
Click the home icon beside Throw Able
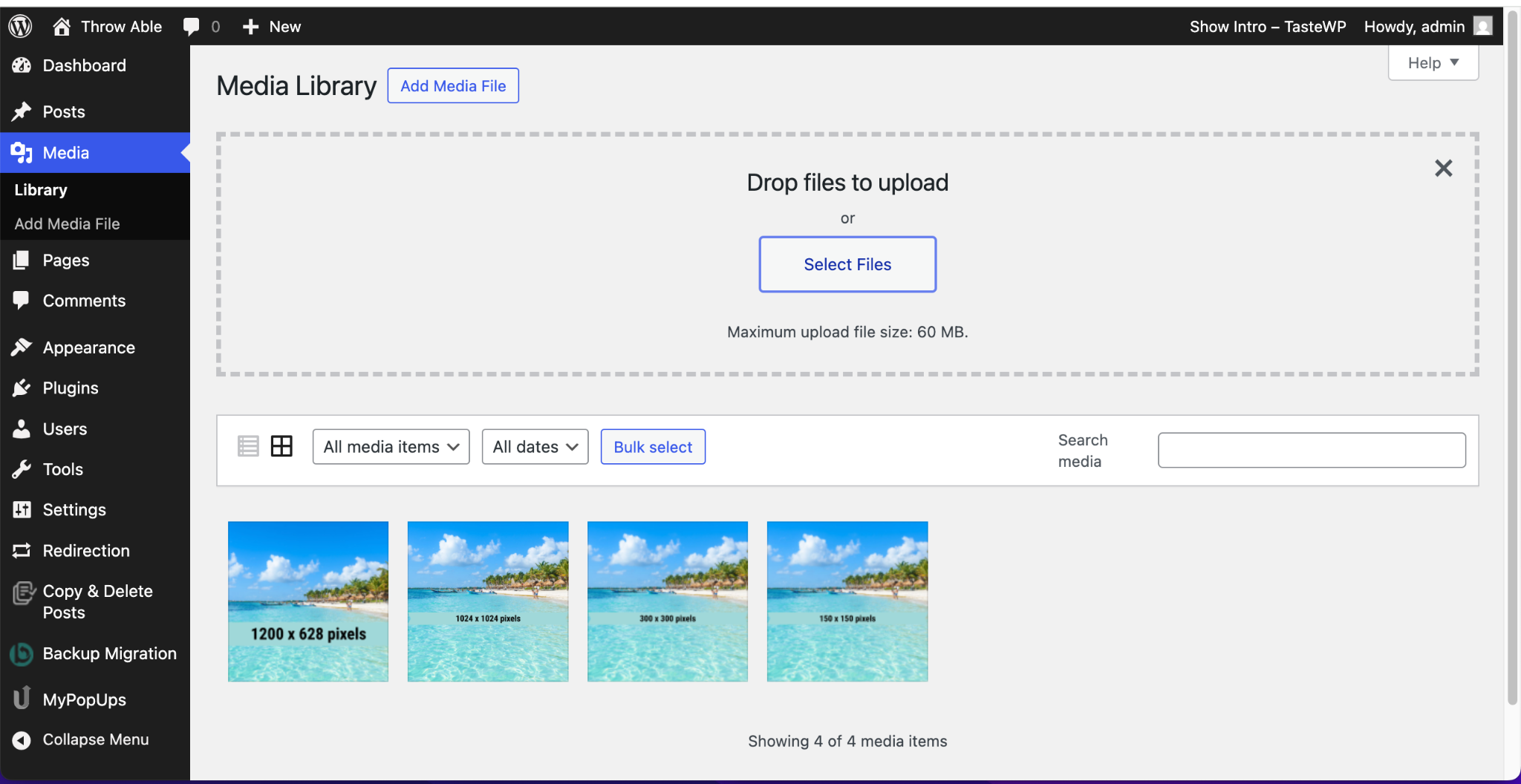[x=62, y=27]
